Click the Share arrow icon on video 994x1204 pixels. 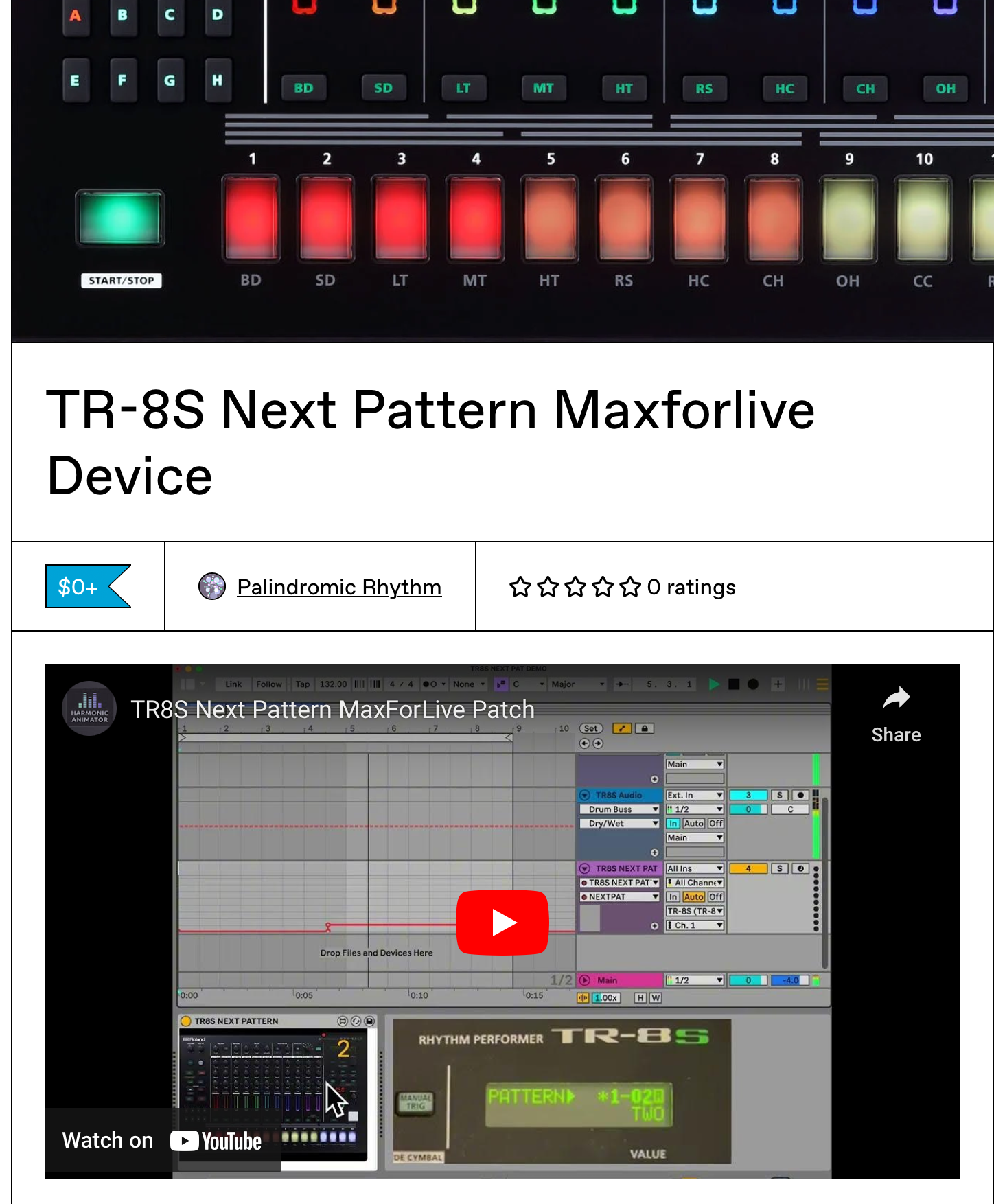pos(895,699)
